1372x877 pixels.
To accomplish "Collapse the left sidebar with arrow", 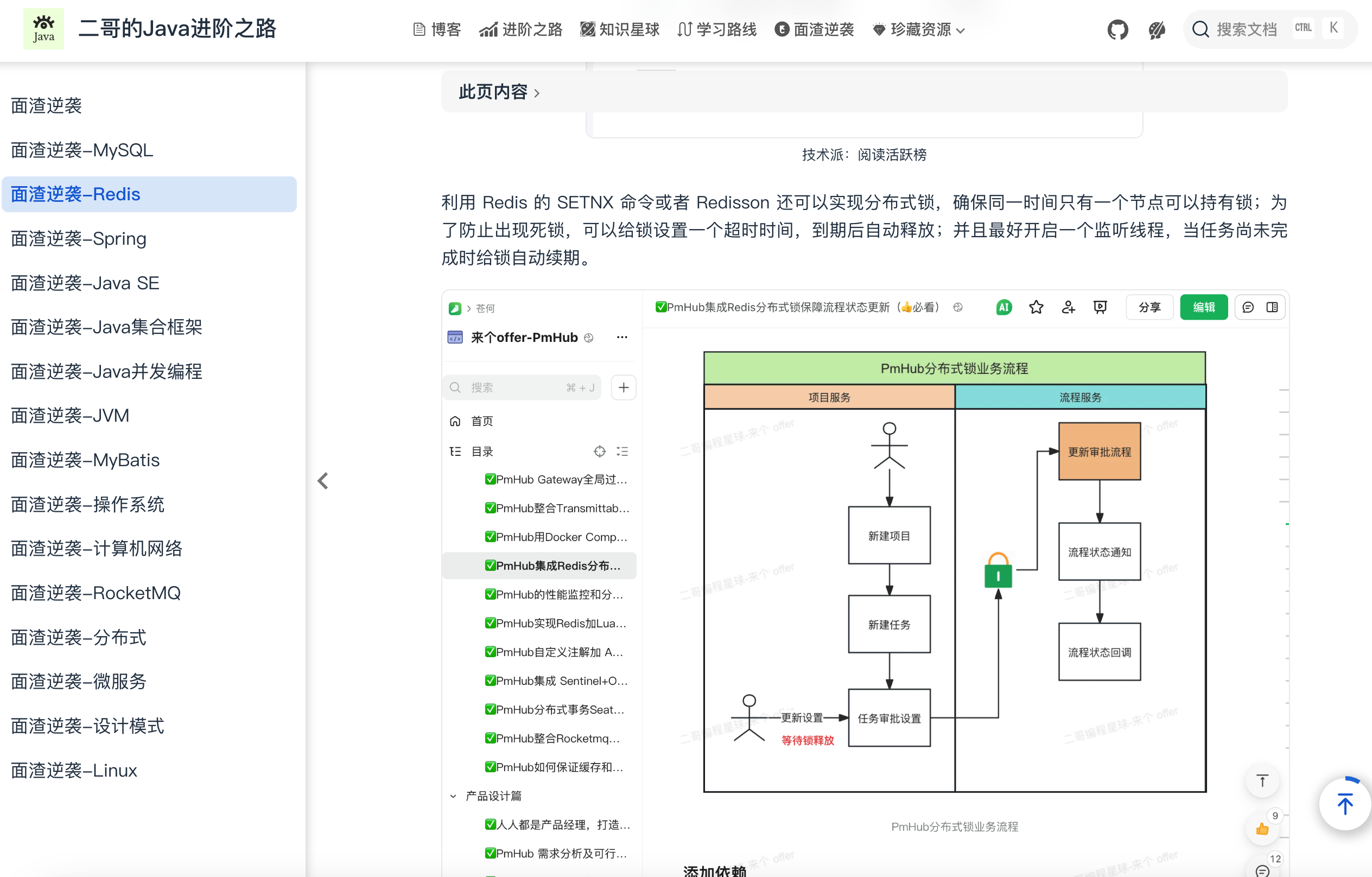I will click(x=323, y=481).
